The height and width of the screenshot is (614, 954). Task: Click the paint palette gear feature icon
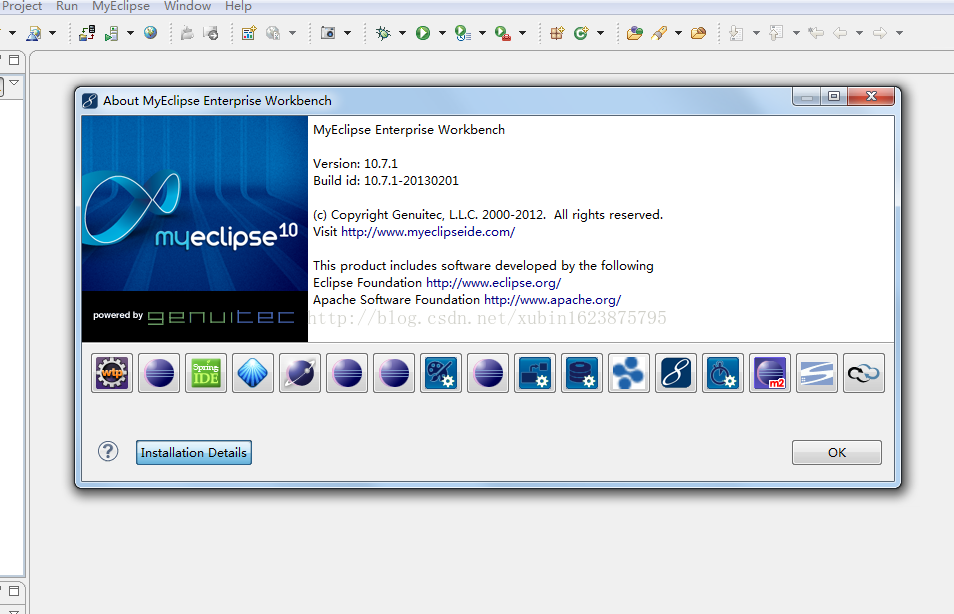(441, 373)
